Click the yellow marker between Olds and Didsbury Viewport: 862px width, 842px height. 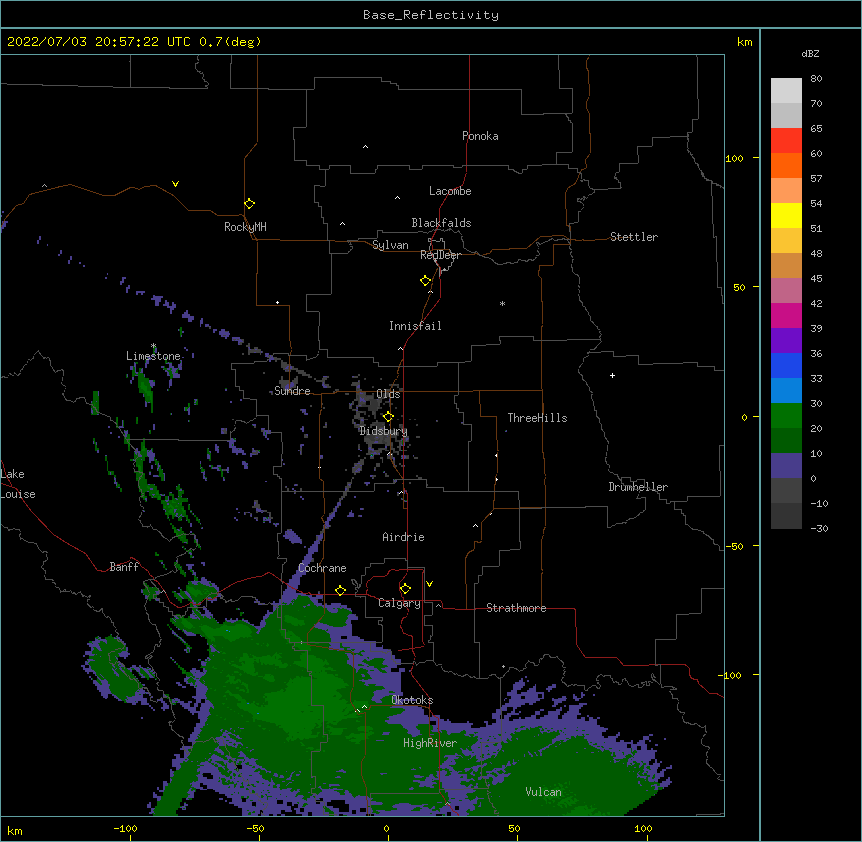tap(388, 417)
